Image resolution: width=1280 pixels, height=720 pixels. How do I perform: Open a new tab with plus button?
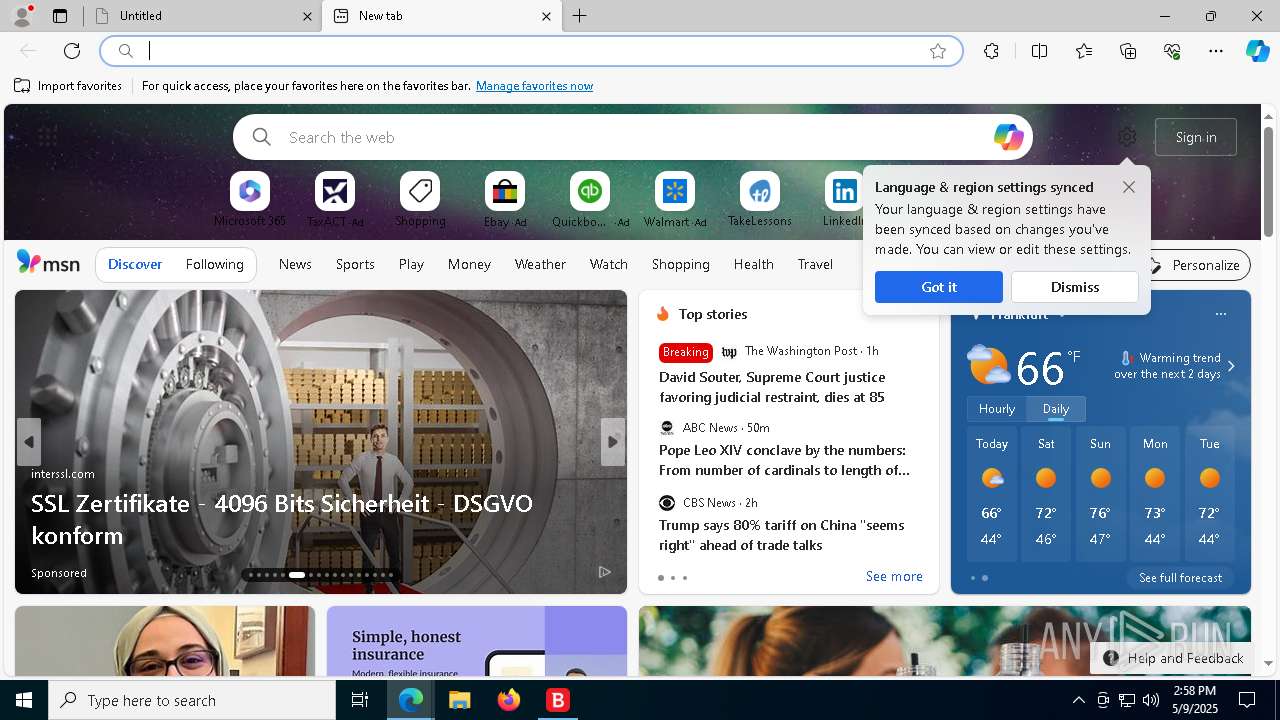coord(580,16)
